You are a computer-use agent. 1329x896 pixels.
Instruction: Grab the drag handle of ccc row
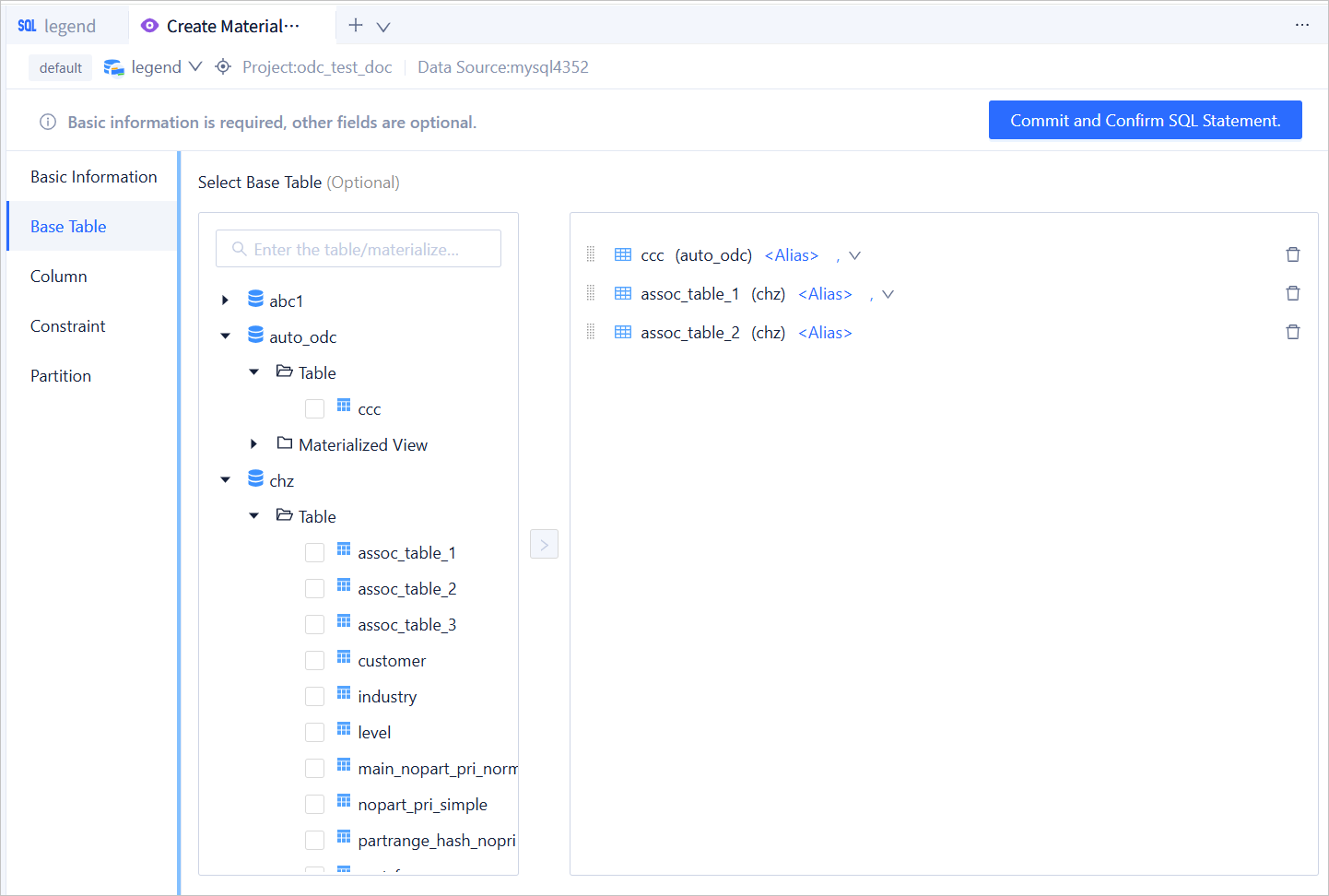[591, 255]
